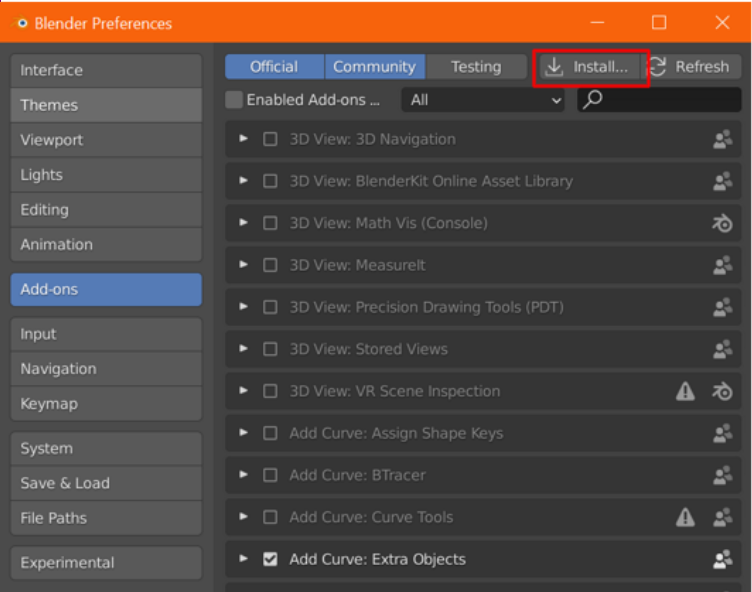
Task: Open the Lights preferences section
Action: [x=106, y=175]
